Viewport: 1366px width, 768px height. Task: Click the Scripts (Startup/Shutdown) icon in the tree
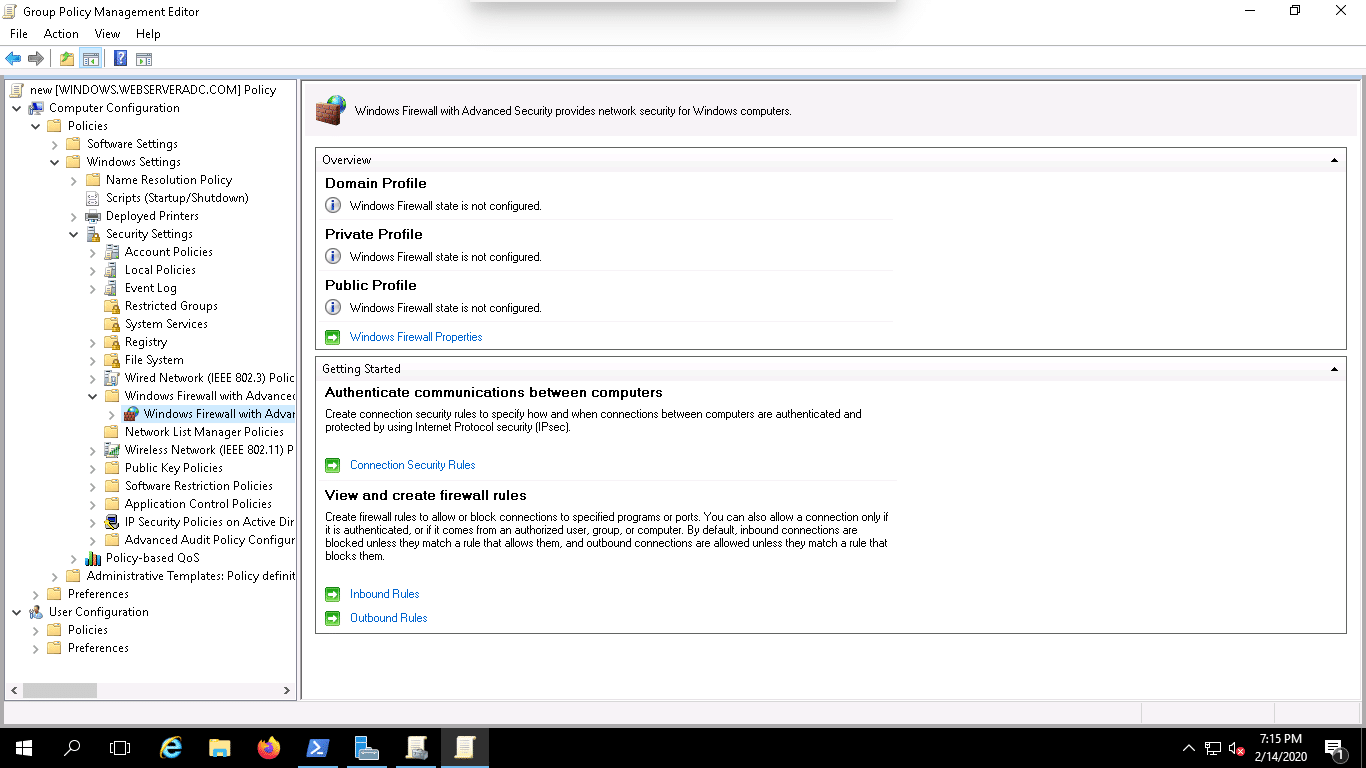click(x=93, y=198)
